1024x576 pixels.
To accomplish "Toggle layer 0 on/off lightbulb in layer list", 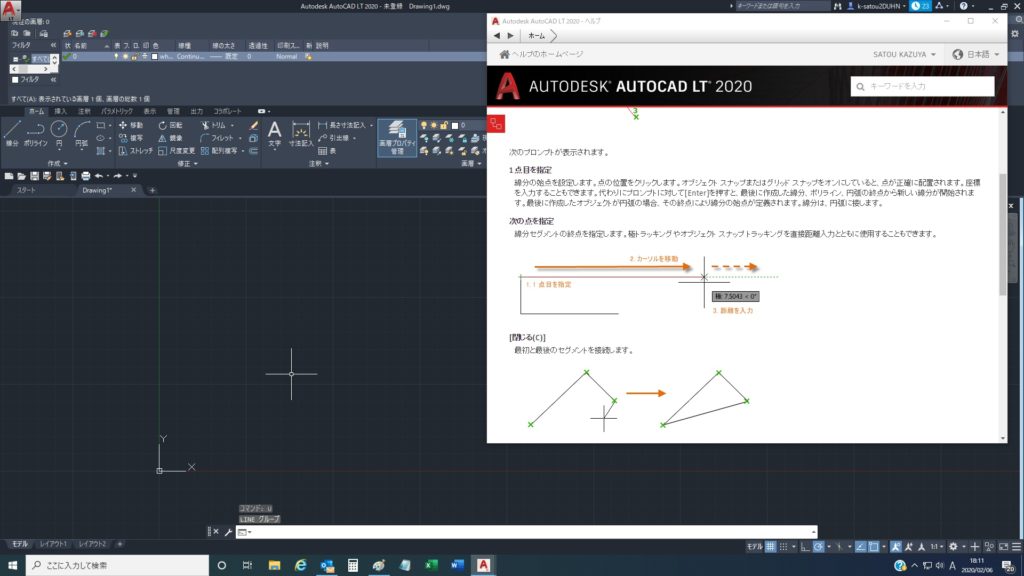I will point(116,57).
